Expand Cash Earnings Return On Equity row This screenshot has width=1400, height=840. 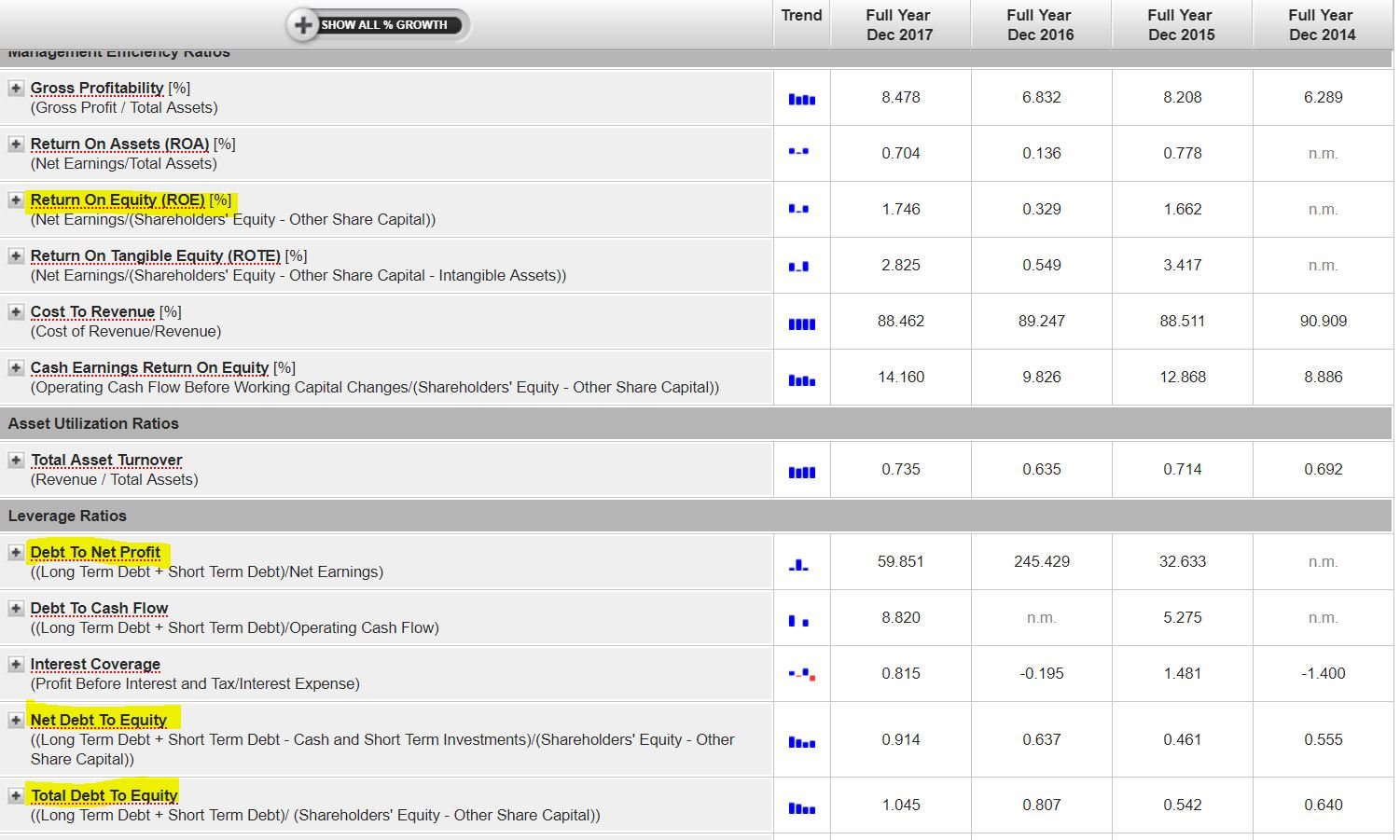click(x=16, y=367)
